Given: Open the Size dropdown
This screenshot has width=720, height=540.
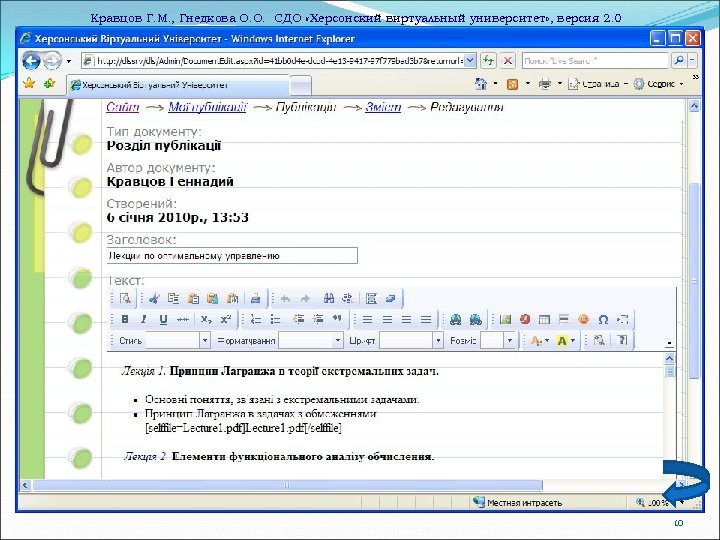Looking at the screenshot, I should point(509,341).
